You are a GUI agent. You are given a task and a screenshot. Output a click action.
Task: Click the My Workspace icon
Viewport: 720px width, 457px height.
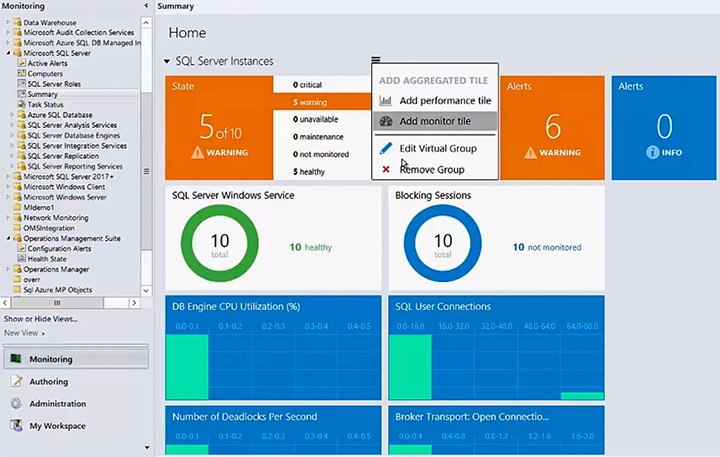17,425
